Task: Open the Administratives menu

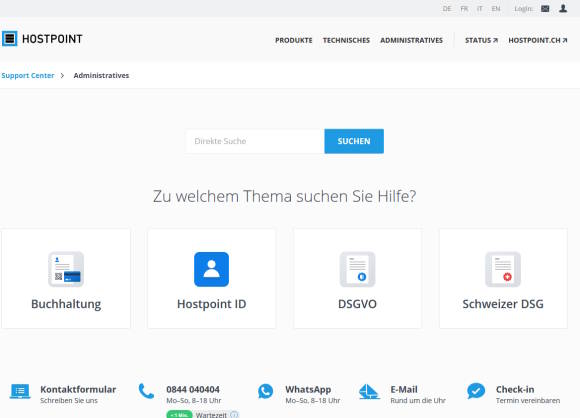Action: tap(411, 40)
